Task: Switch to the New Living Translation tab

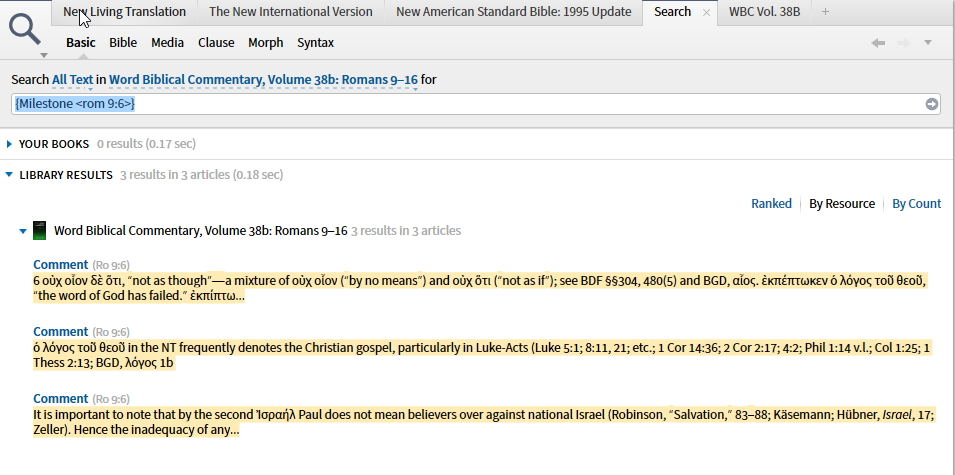Action: pos(124,12)
